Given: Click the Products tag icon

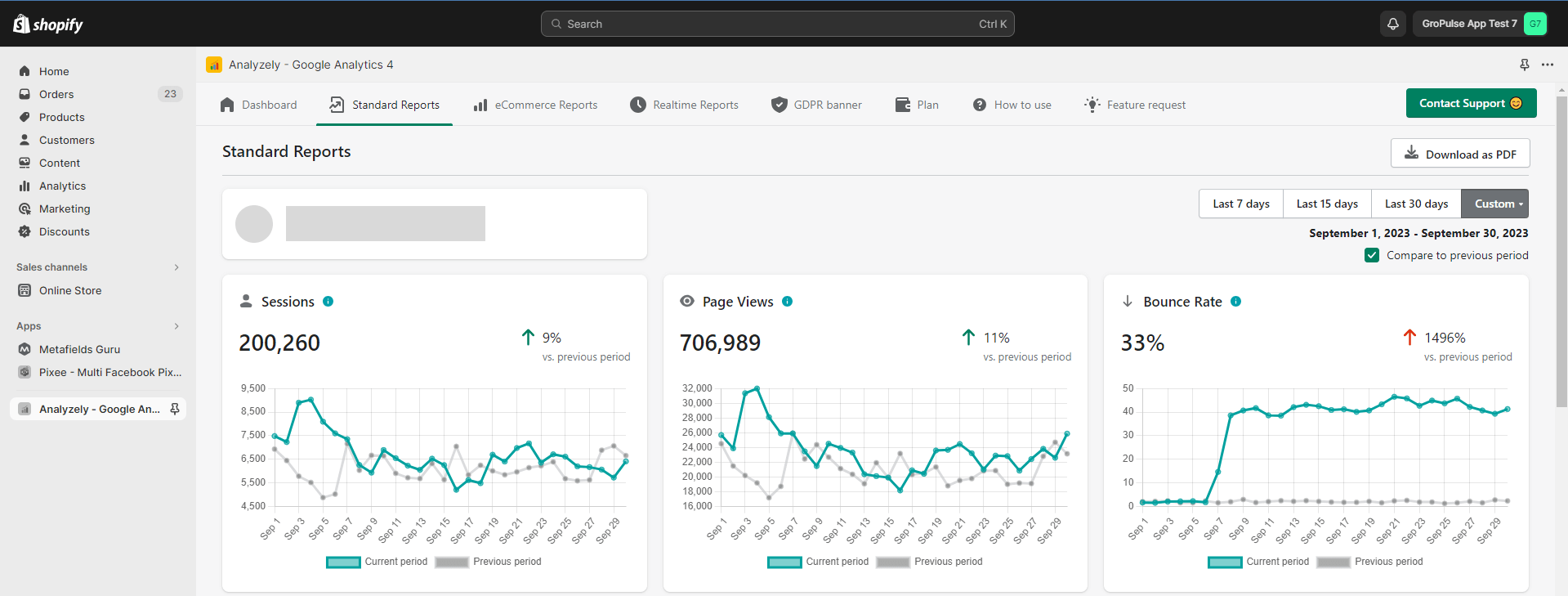Looking at the screenshot, I should 25,117.
